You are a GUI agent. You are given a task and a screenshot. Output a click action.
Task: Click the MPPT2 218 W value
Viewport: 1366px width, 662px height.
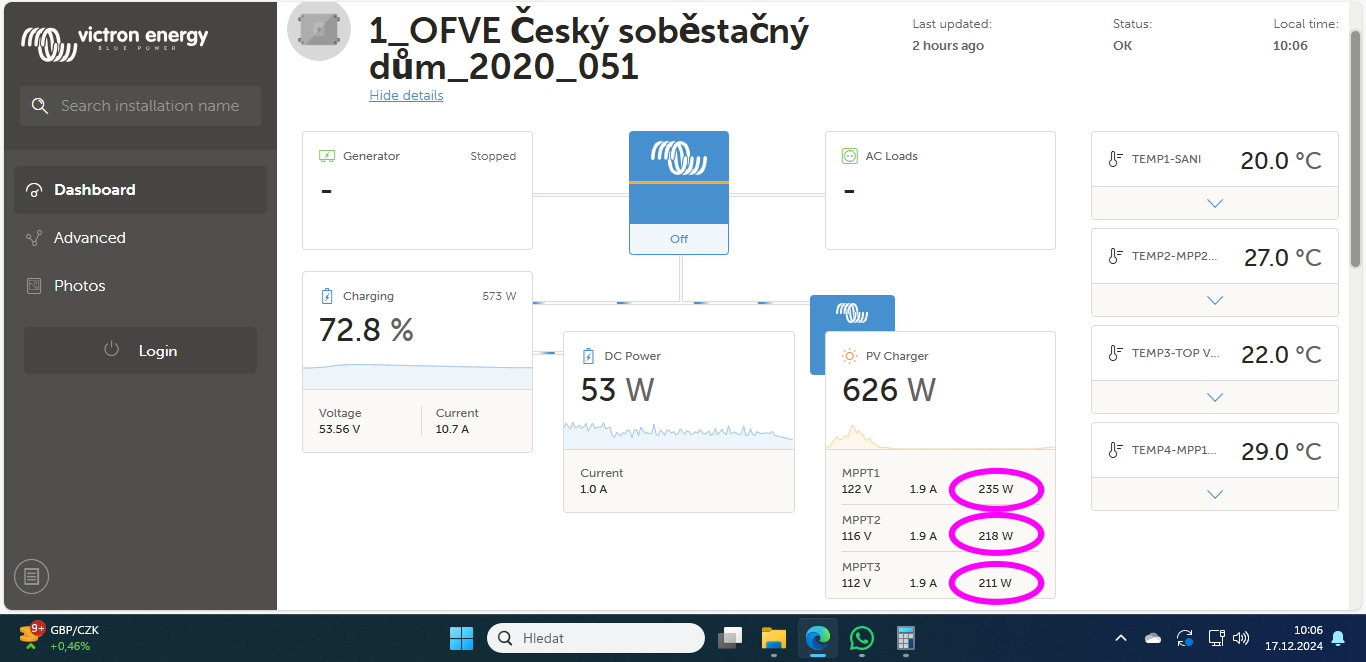point(996,536)
